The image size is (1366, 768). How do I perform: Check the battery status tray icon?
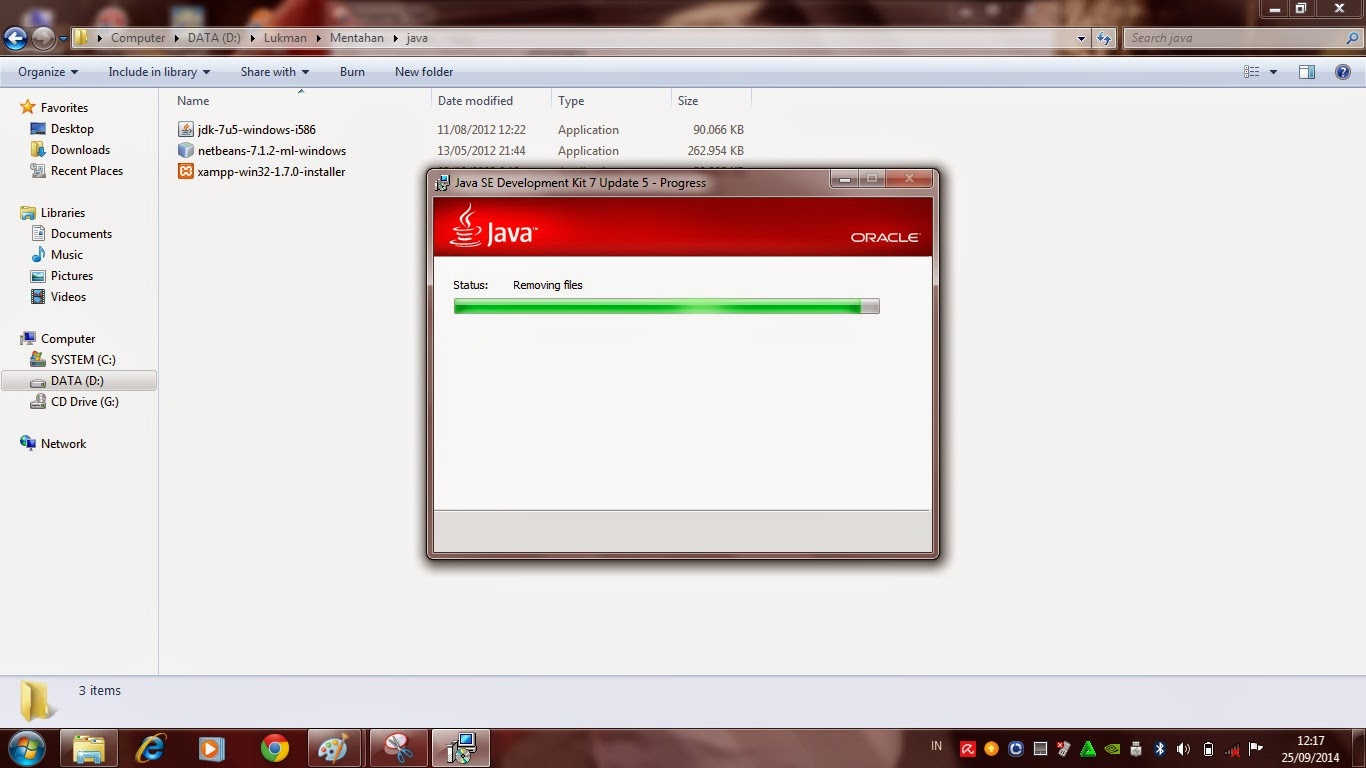pos(1208,749)
